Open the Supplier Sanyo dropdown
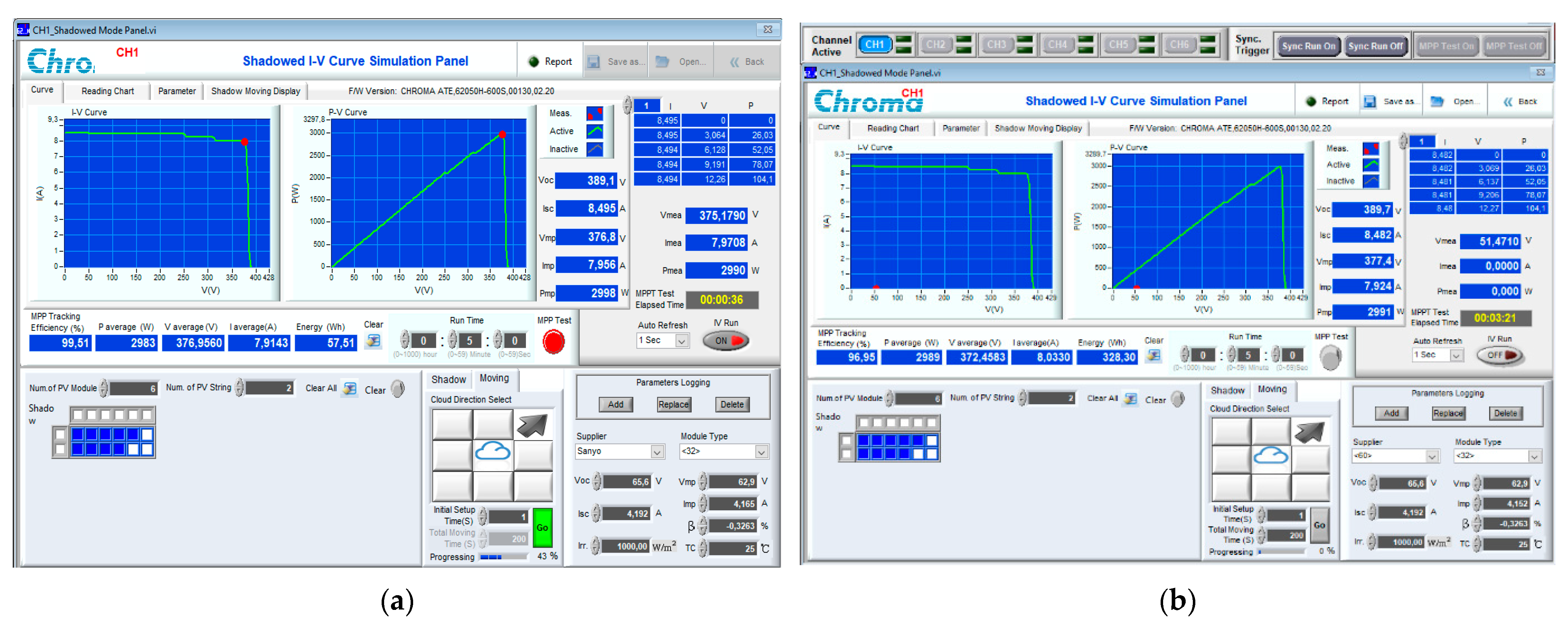 [657, 452]
